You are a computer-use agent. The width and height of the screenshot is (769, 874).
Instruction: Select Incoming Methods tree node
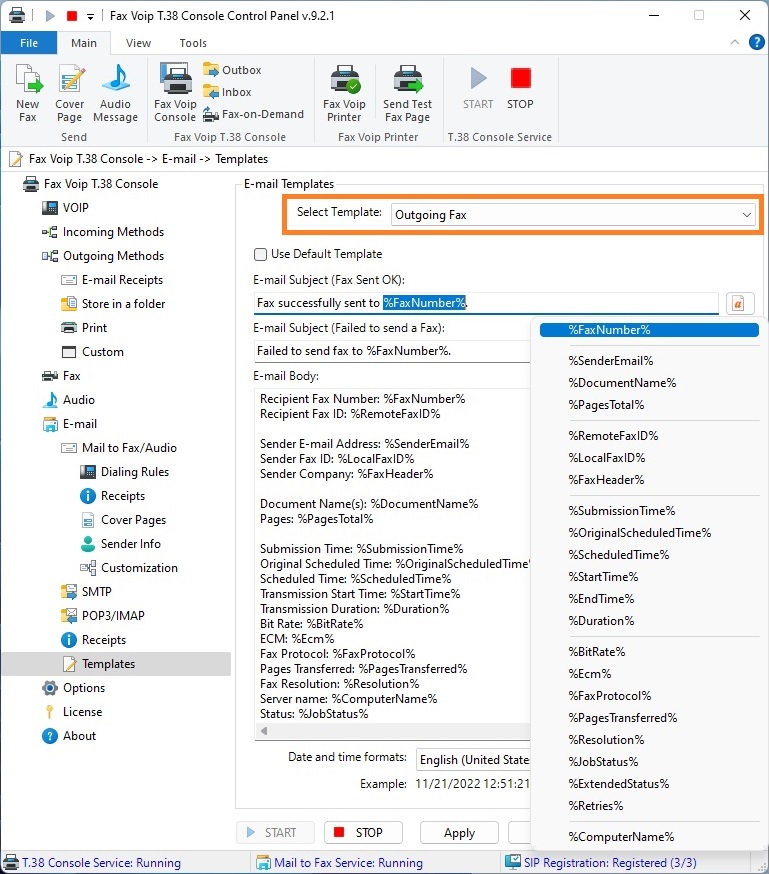(103, 231)
